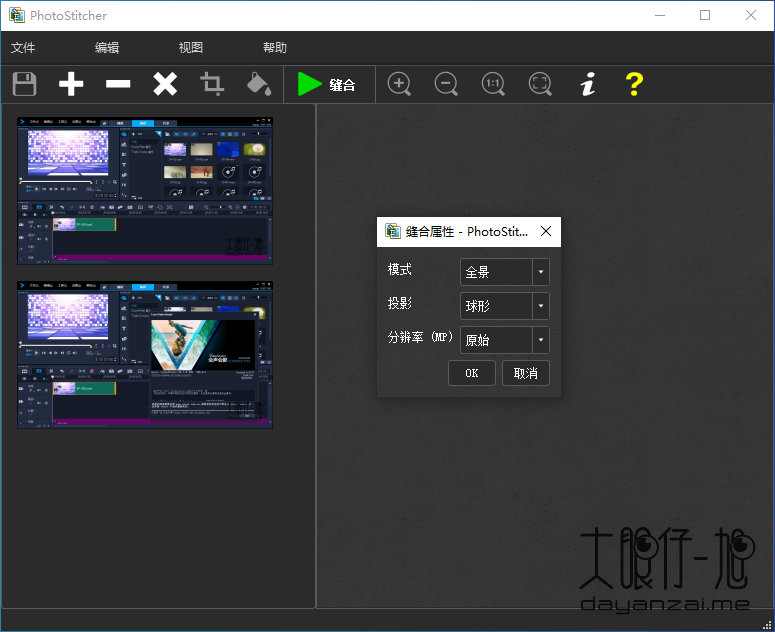
Task: Click the fit-to-window zoom icon
Action: [x=540, y=84]
